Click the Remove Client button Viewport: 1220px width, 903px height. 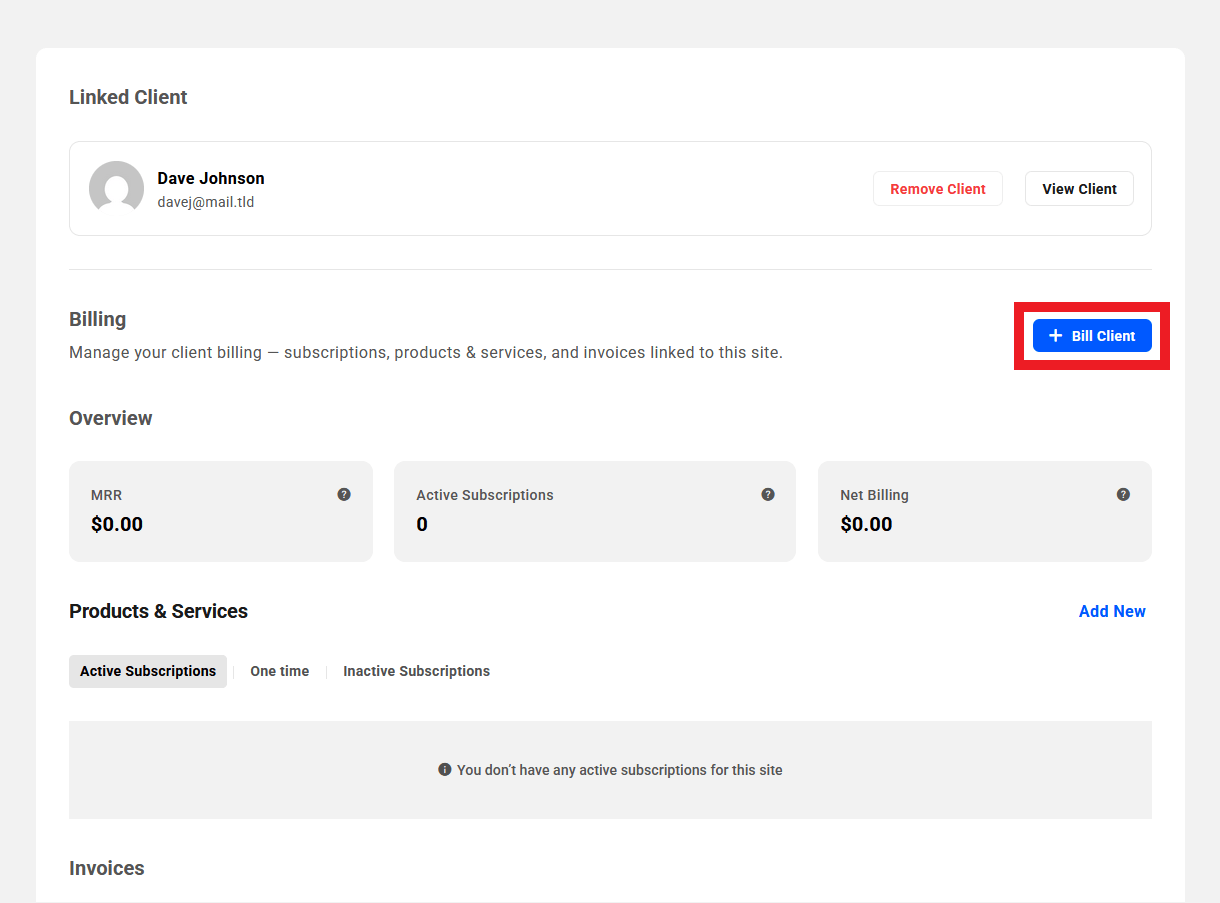pyautogui.click(x=938, y=189)
